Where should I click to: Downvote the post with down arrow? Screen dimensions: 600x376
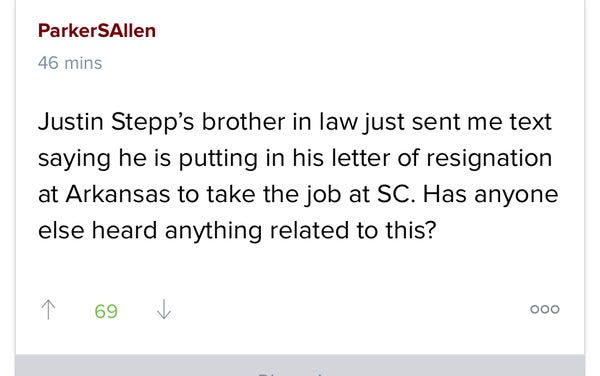pyautogui.click(x=164, y=309)
